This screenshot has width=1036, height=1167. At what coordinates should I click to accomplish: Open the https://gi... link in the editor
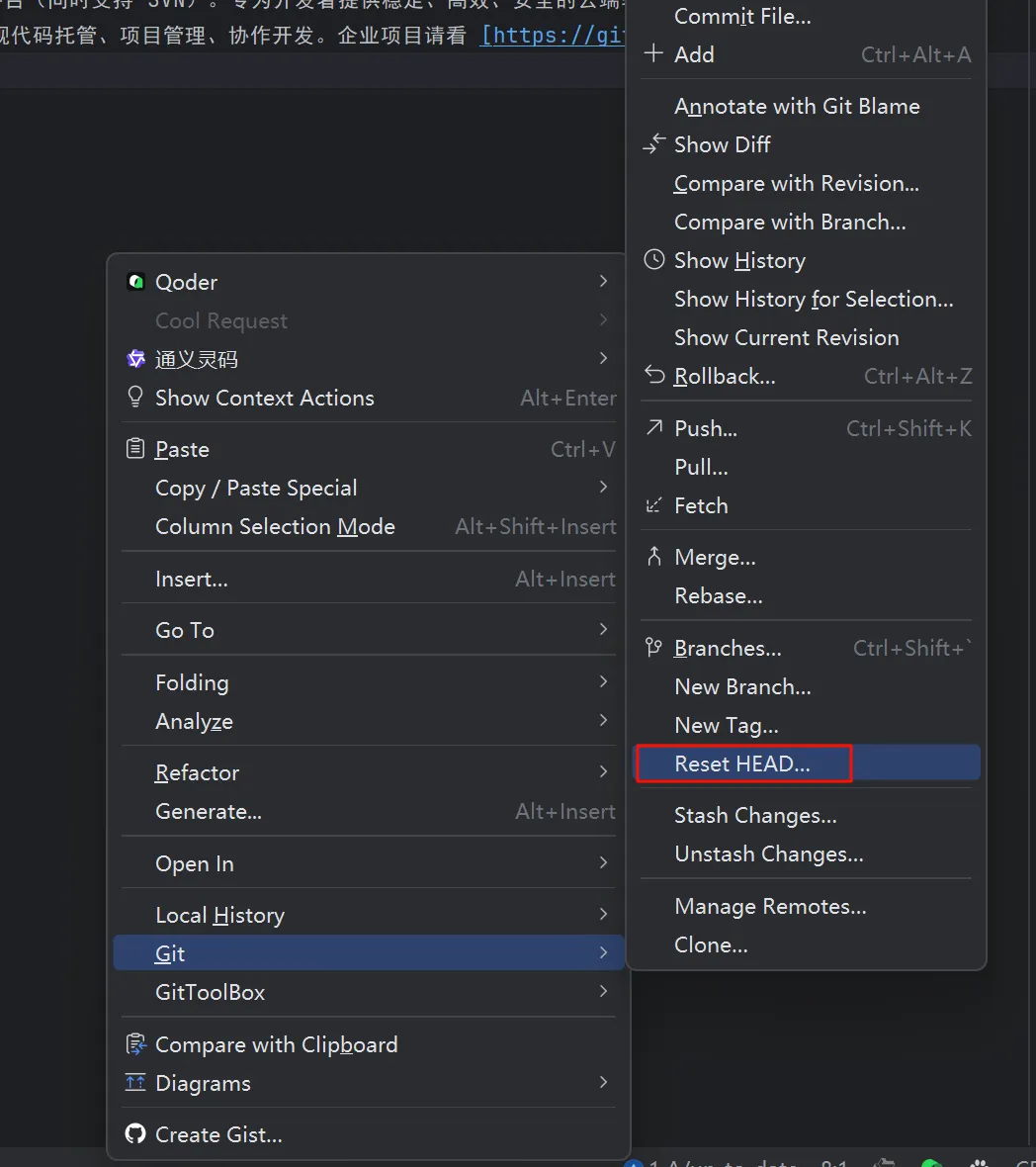[x=554, y=36]
